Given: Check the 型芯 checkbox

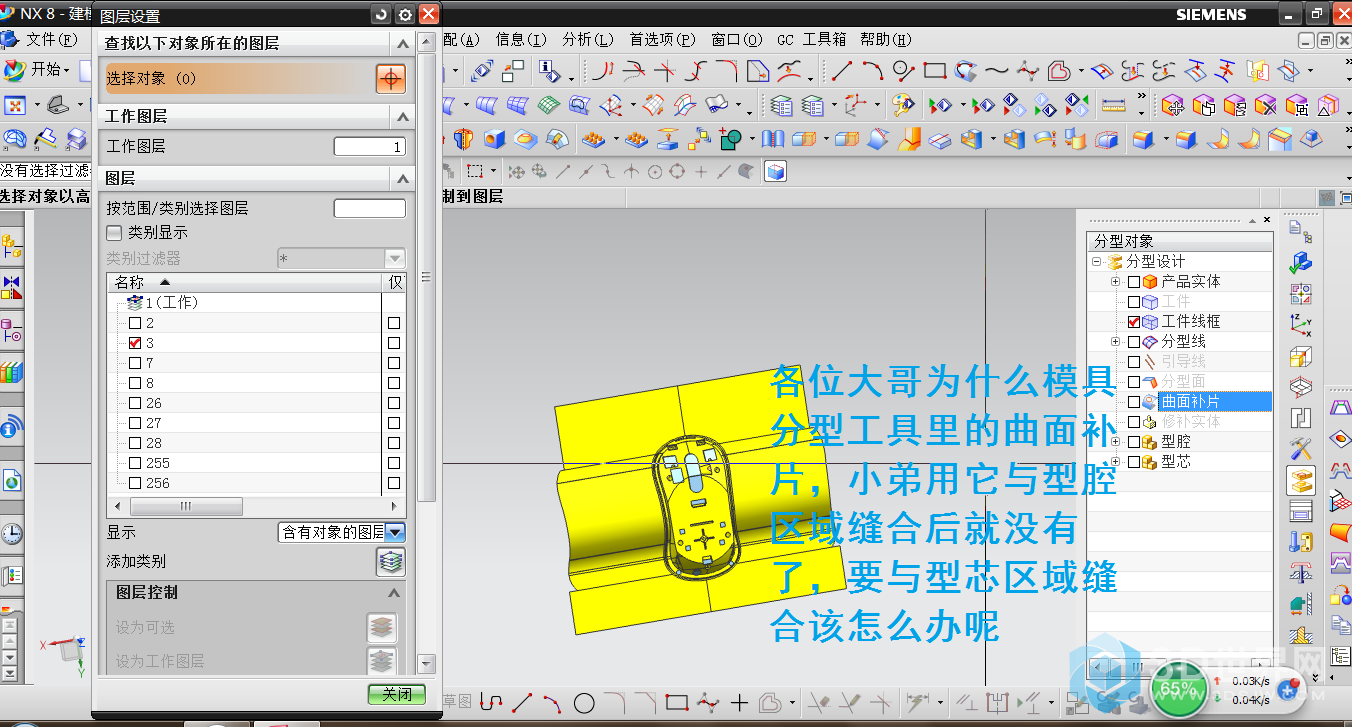Looking at the screenshot, I should [x=1133, y=462].
